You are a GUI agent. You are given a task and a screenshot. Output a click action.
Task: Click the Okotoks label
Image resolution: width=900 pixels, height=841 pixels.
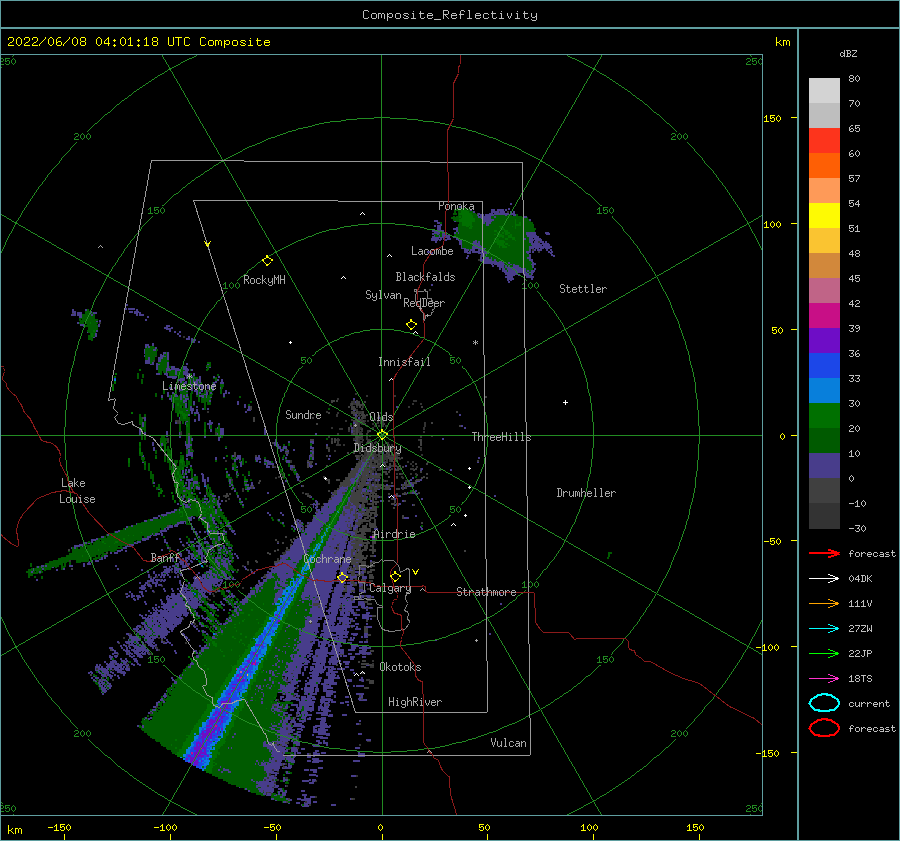pos(401,667)
